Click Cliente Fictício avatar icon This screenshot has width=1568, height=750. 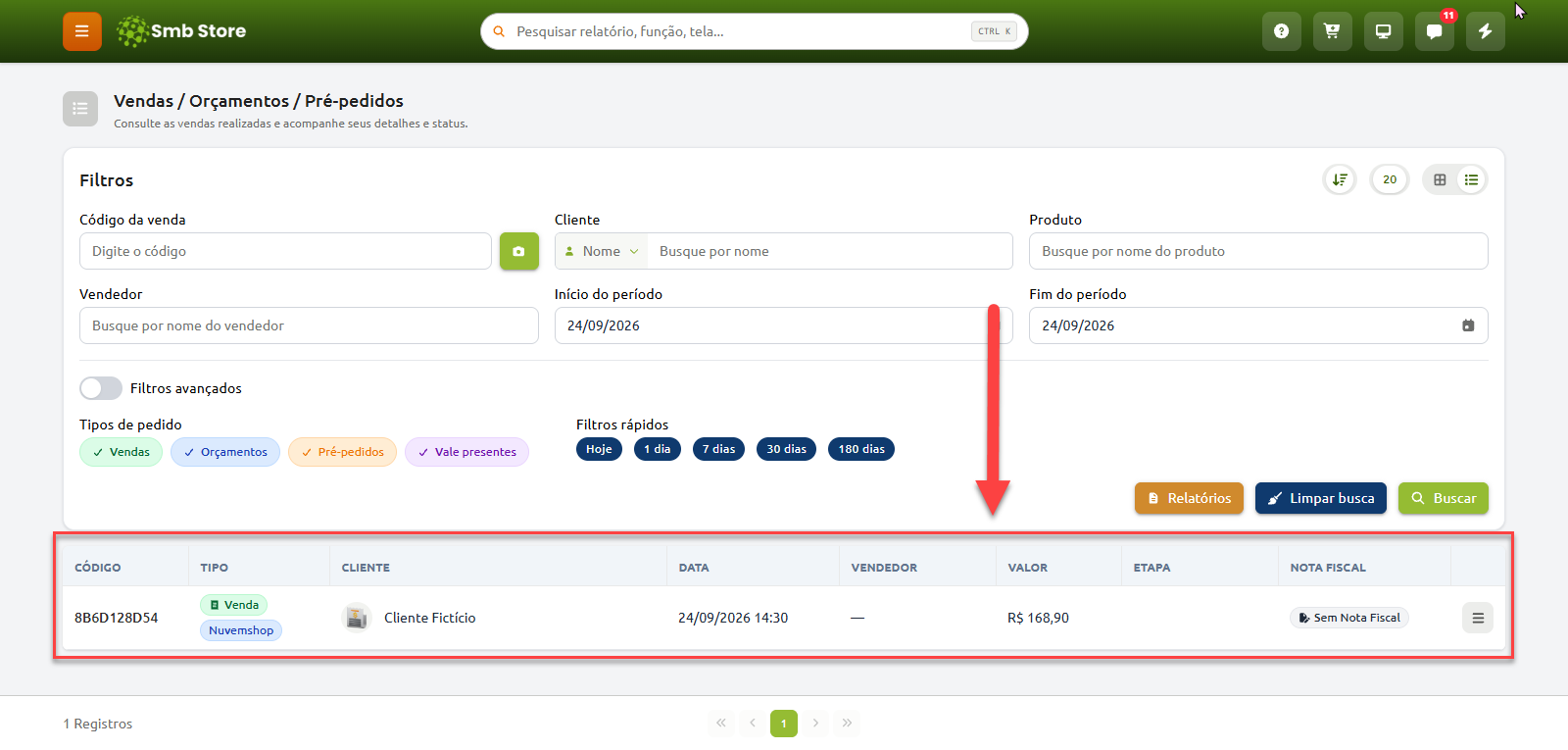tap(357, 618)
